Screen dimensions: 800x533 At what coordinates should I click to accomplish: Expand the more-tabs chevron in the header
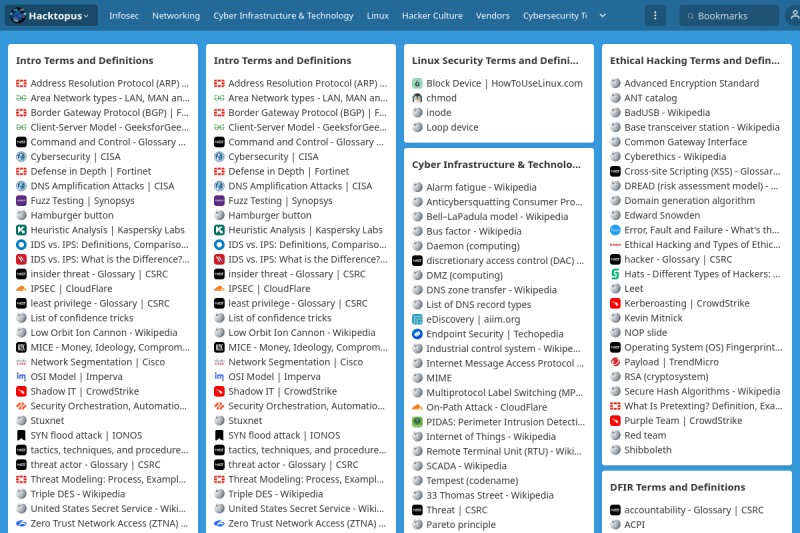point(603,15)
